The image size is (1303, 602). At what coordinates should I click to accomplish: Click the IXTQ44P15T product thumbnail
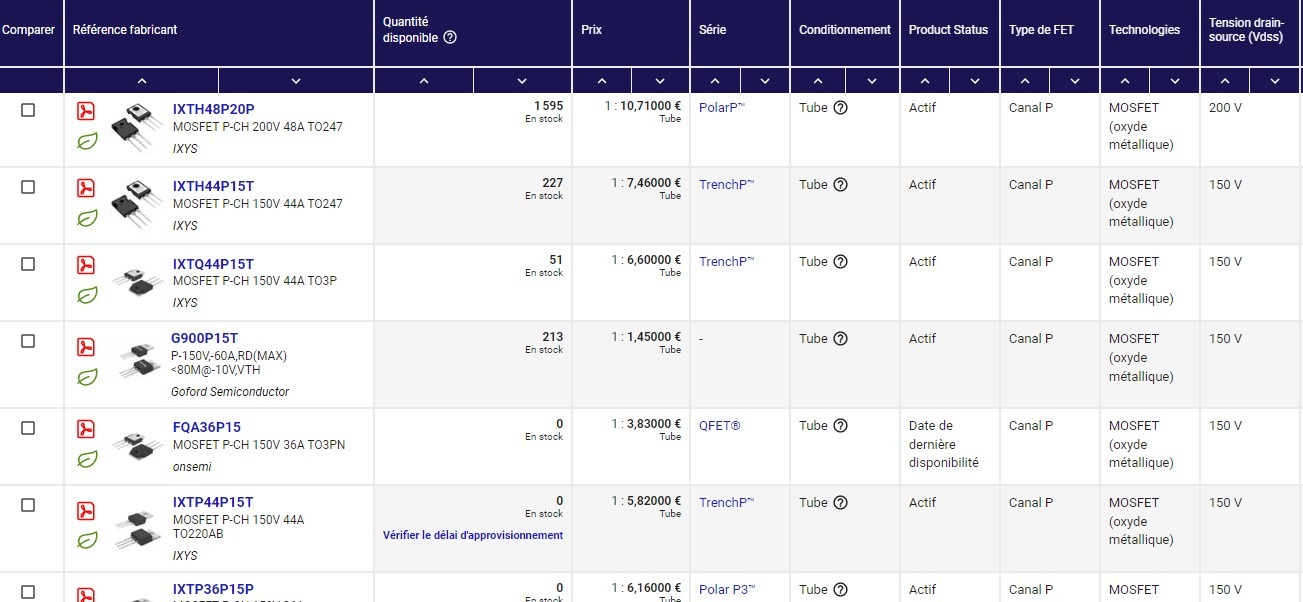coord(136,280)
